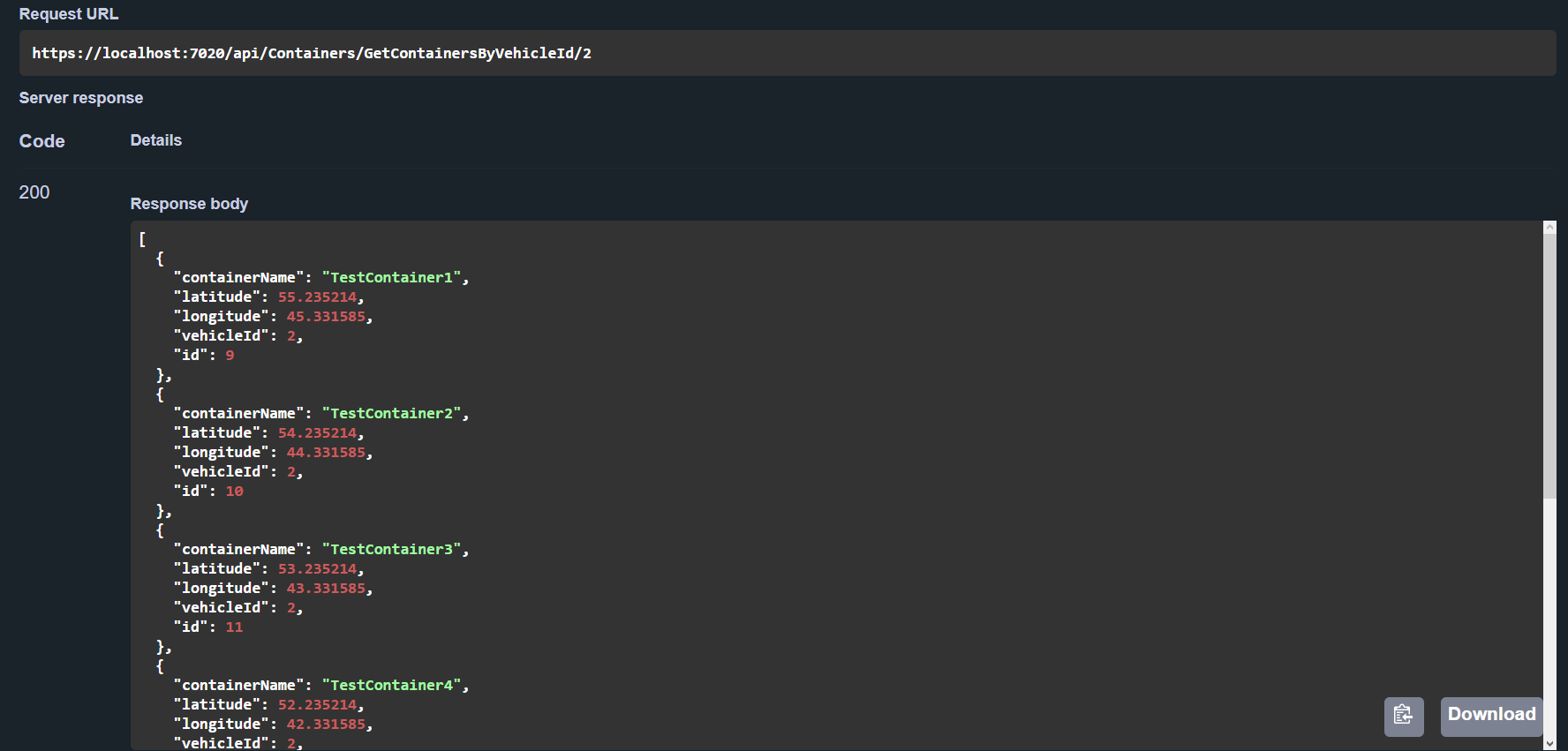Click the id value 10
Viewport: 1568px width, 751px height.
click(x=234, y=491)
